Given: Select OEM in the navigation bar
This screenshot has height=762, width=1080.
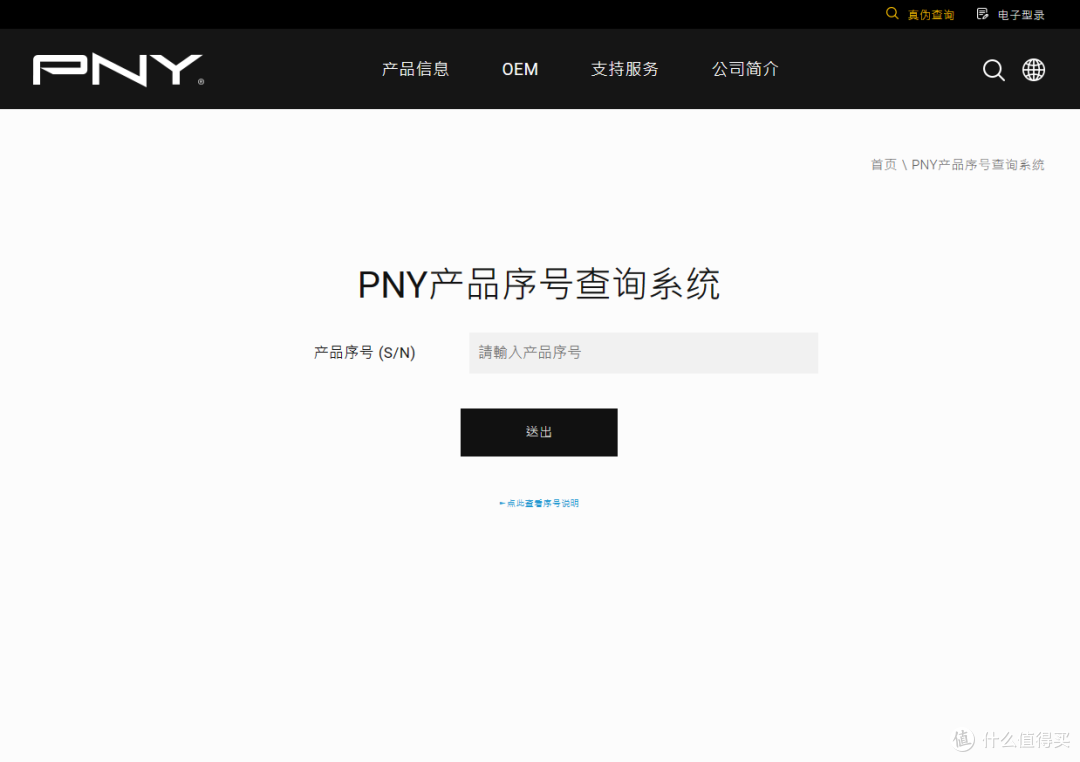Looking at the screenshot, I should [x=520, y=68].
